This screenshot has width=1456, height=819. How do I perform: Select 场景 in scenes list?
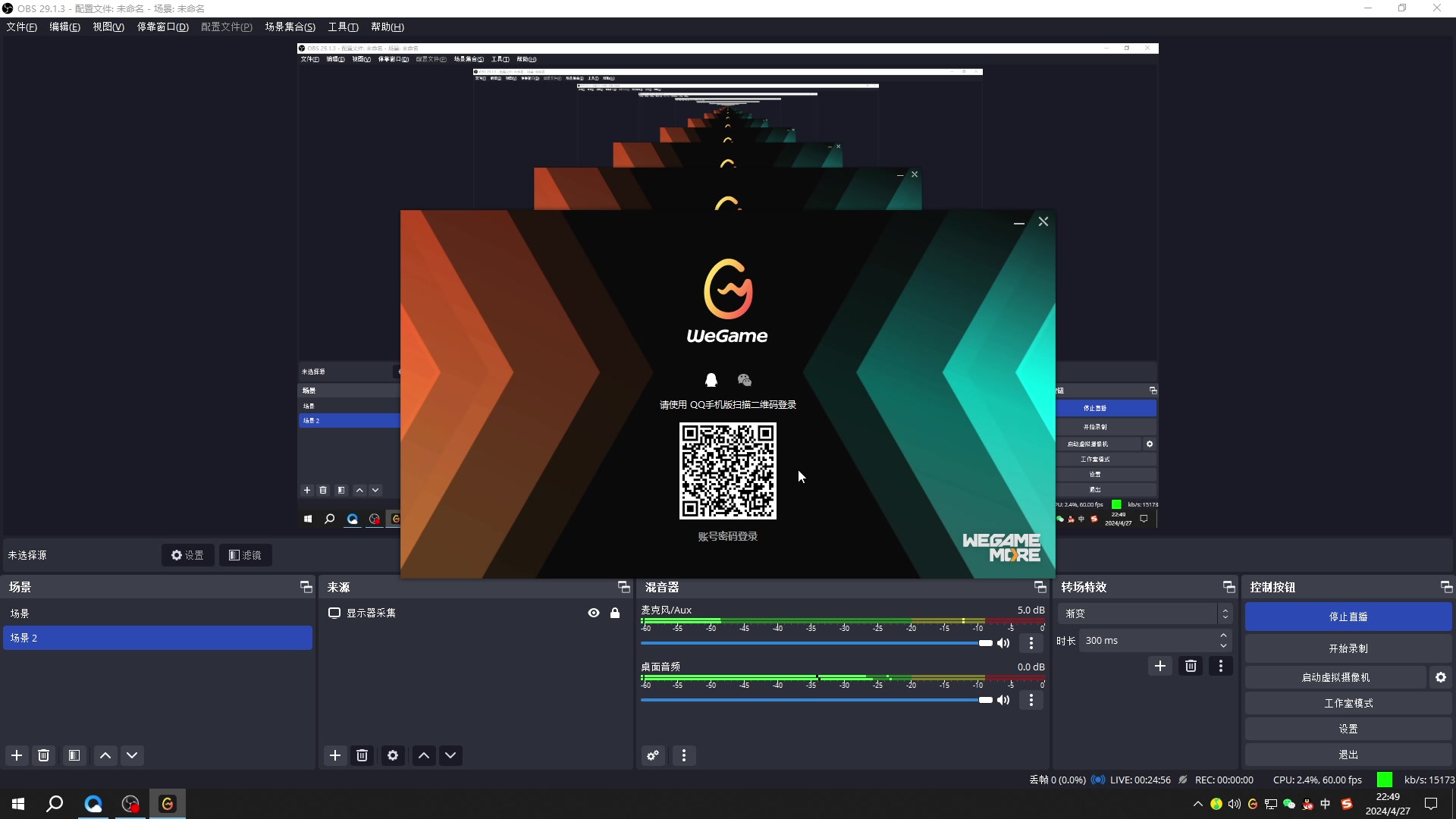pos(158,613)
